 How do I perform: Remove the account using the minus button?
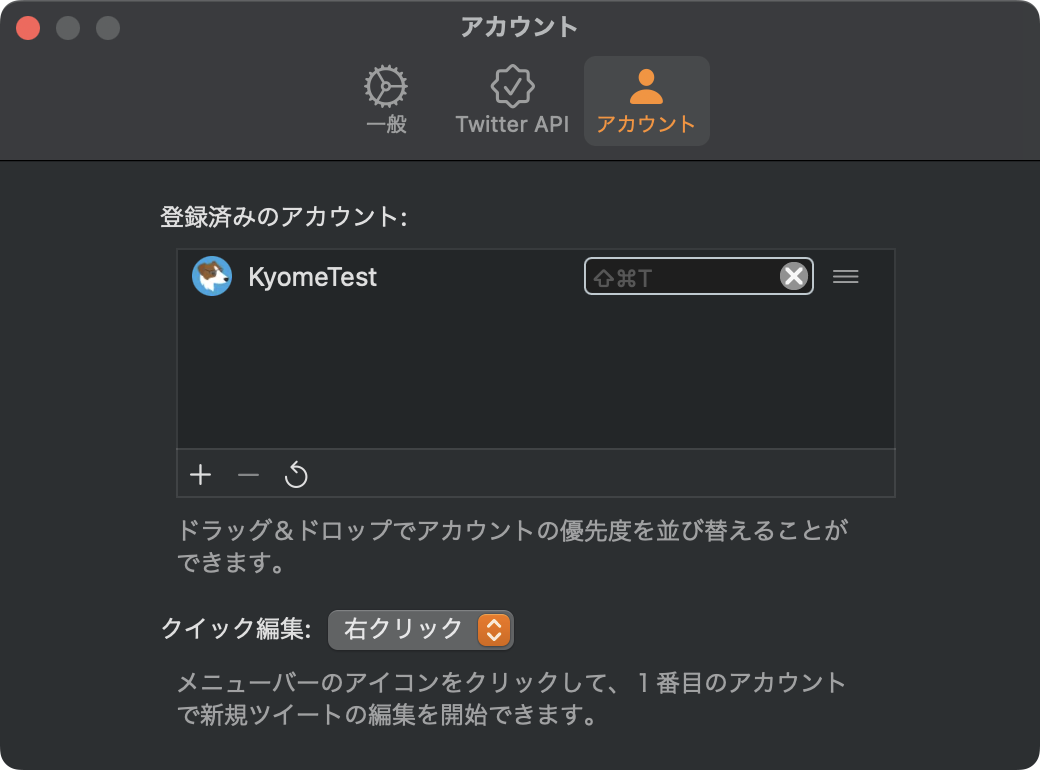click(x=248, y=475)
